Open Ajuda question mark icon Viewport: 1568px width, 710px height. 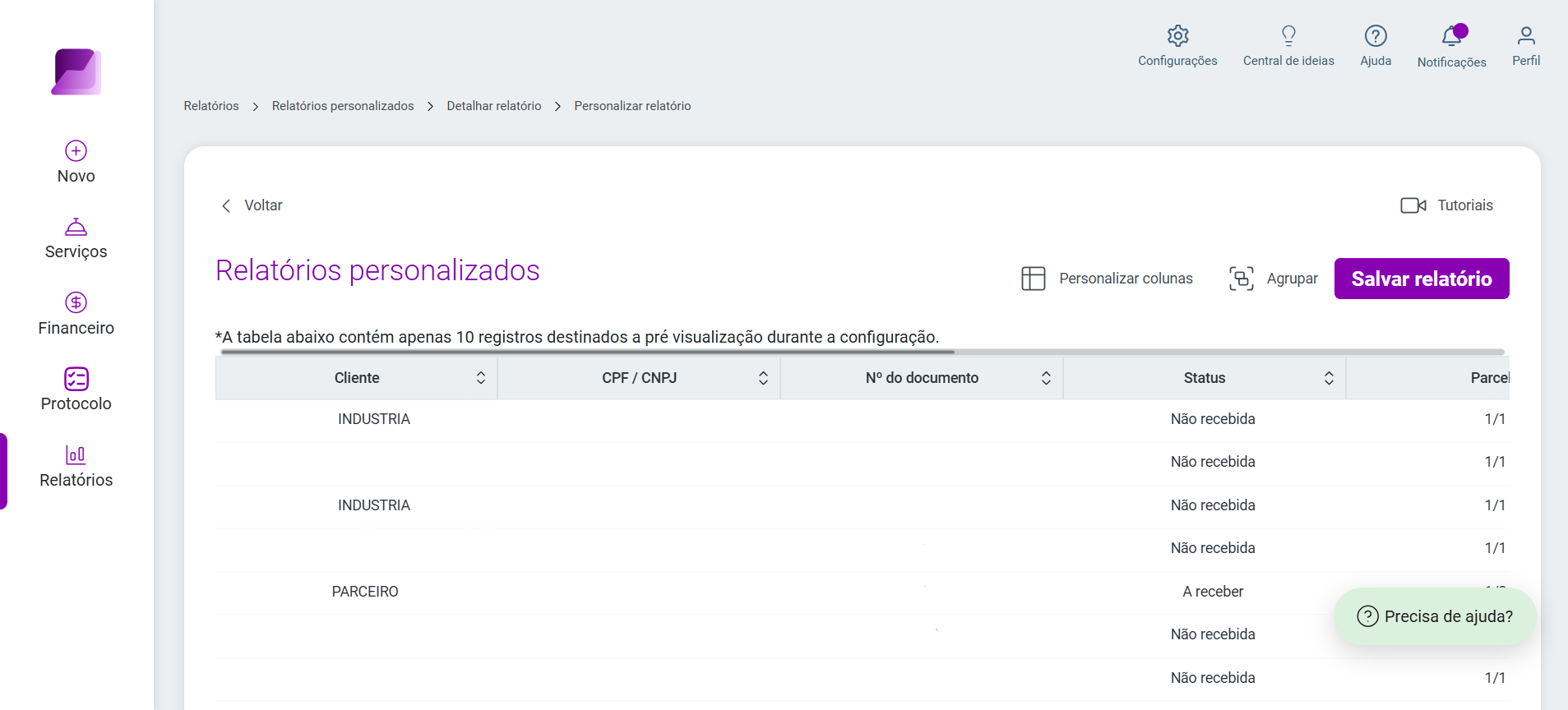pyautogui.click(x=1376, y=35)
